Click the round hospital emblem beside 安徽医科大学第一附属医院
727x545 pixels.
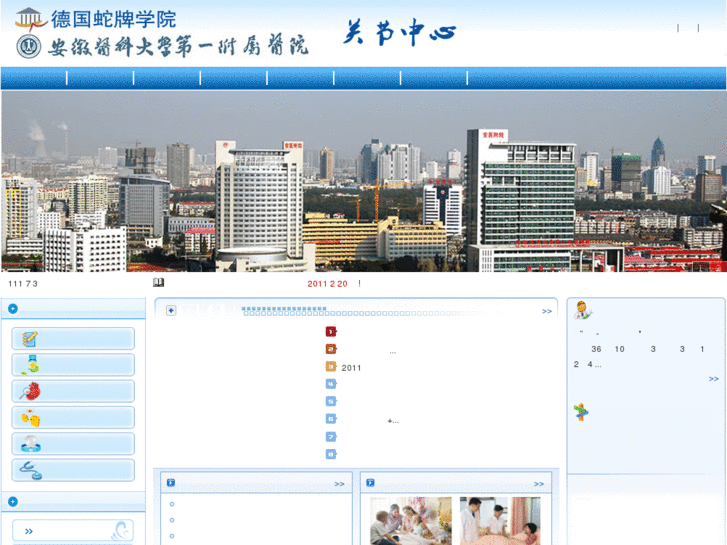click(28, 46)
